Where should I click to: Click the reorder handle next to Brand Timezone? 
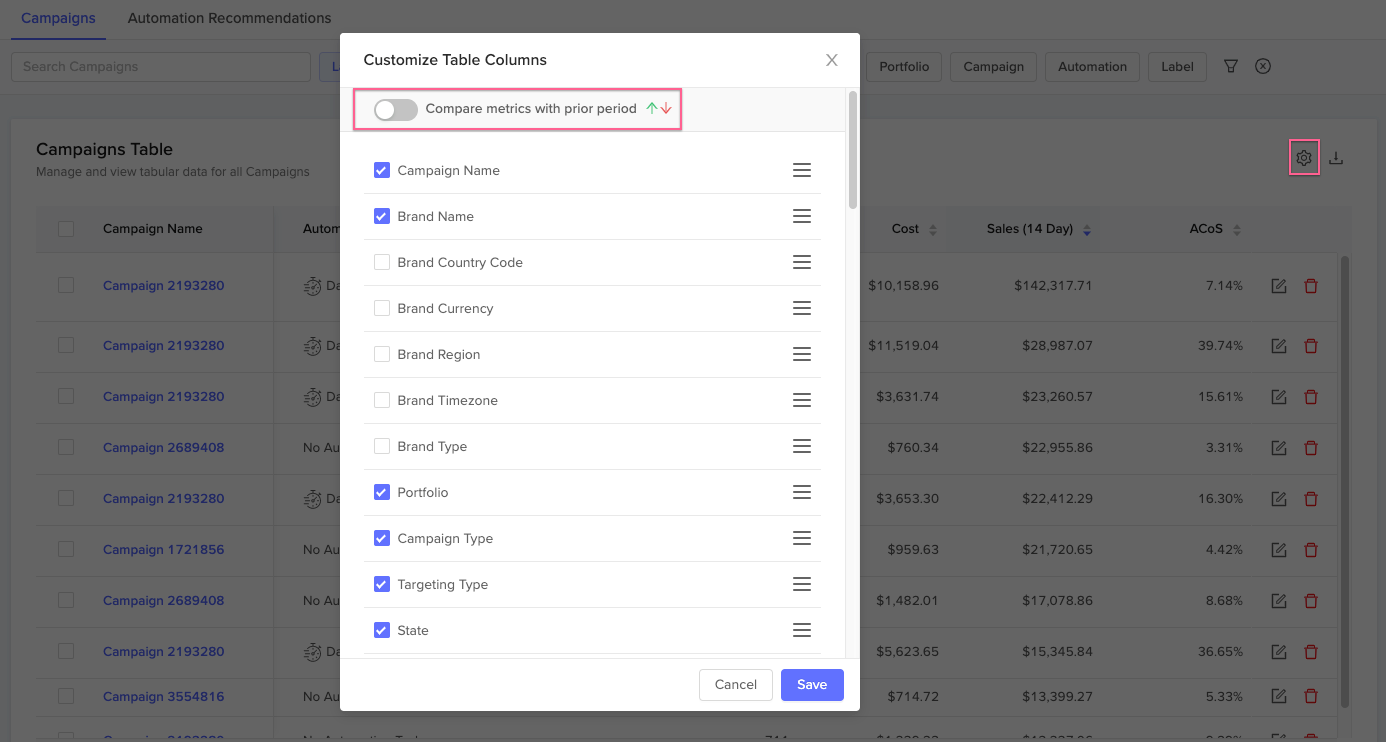click(801, 400)
